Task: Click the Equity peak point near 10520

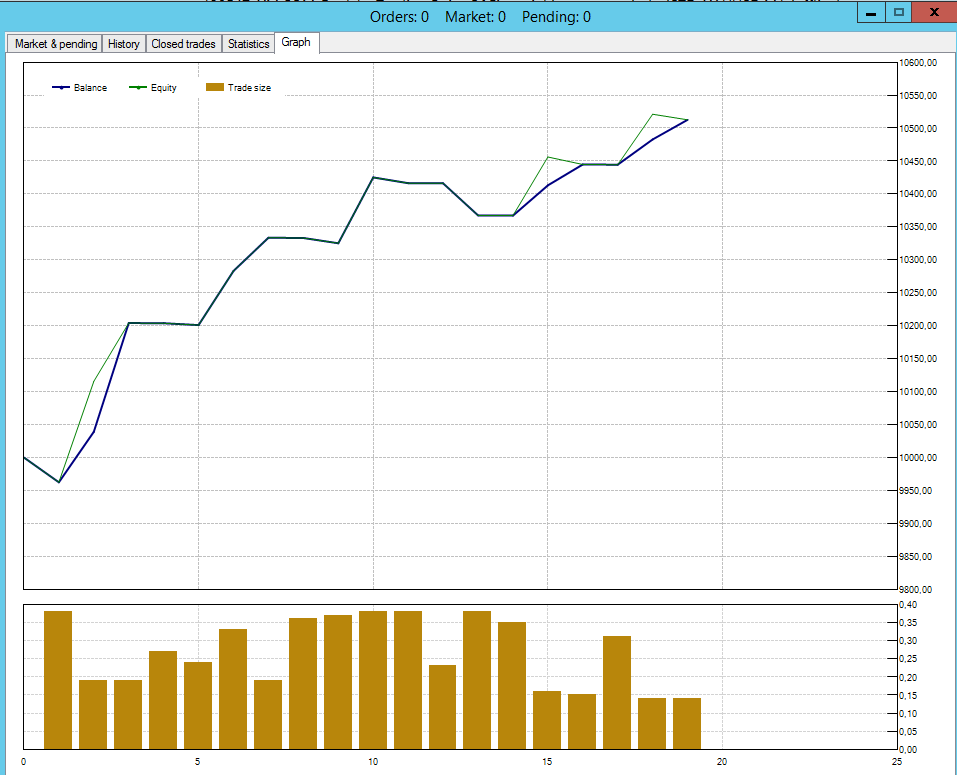Action: coord(653,114)
